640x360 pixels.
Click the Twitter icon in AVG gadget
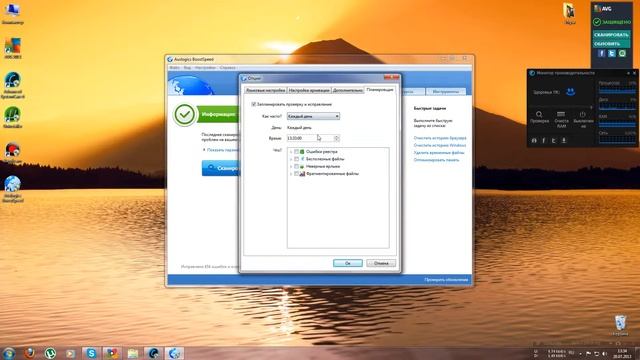611,53
